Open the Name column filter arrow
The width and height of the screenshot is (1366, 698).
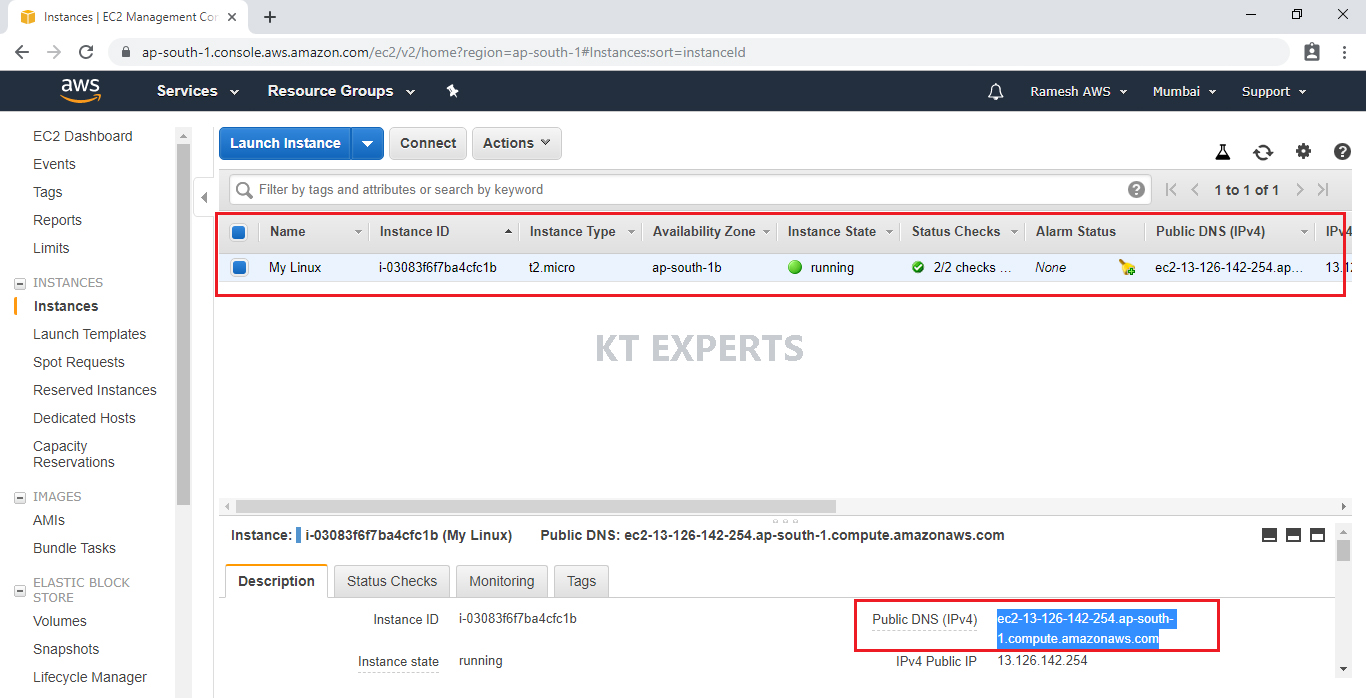[x=359, y=232]
